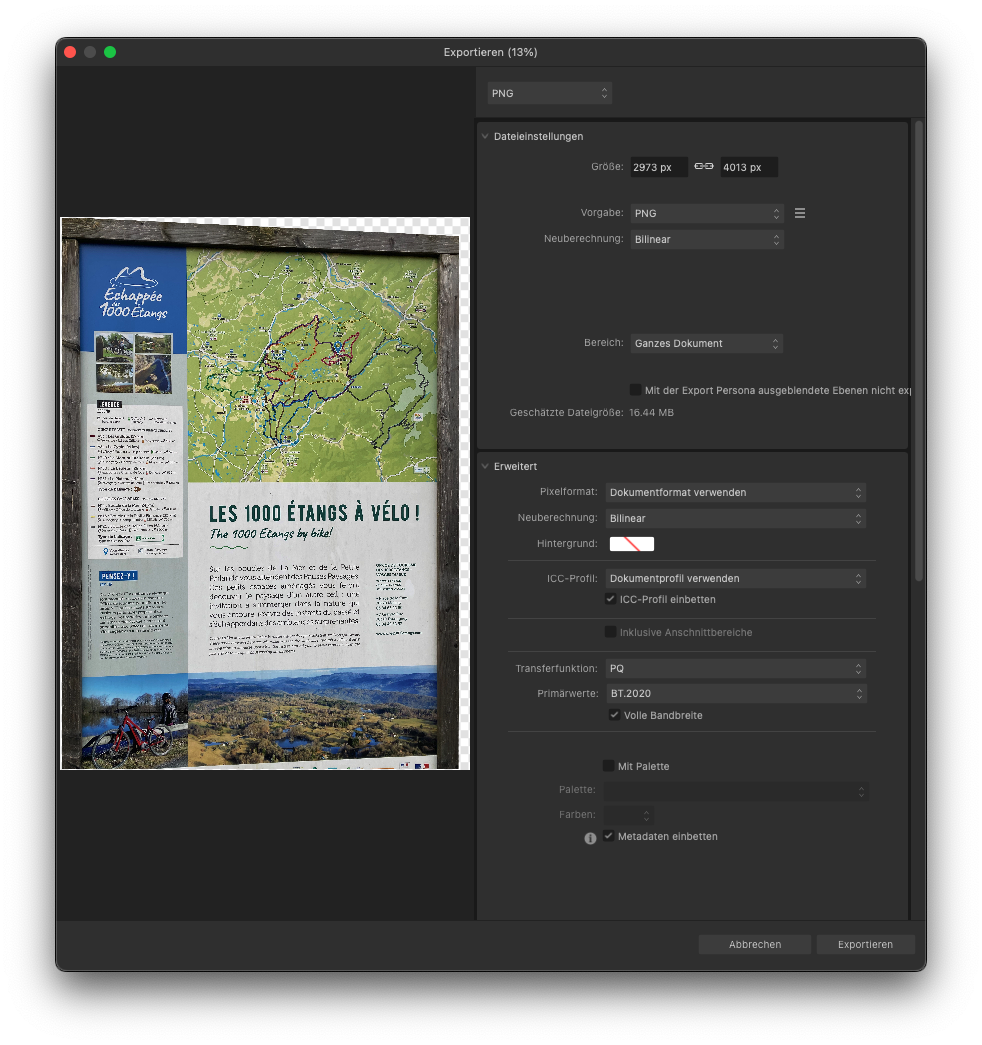982x1045 pixels.
Task: Click the Exportieren button
Action: pos(865,944)
